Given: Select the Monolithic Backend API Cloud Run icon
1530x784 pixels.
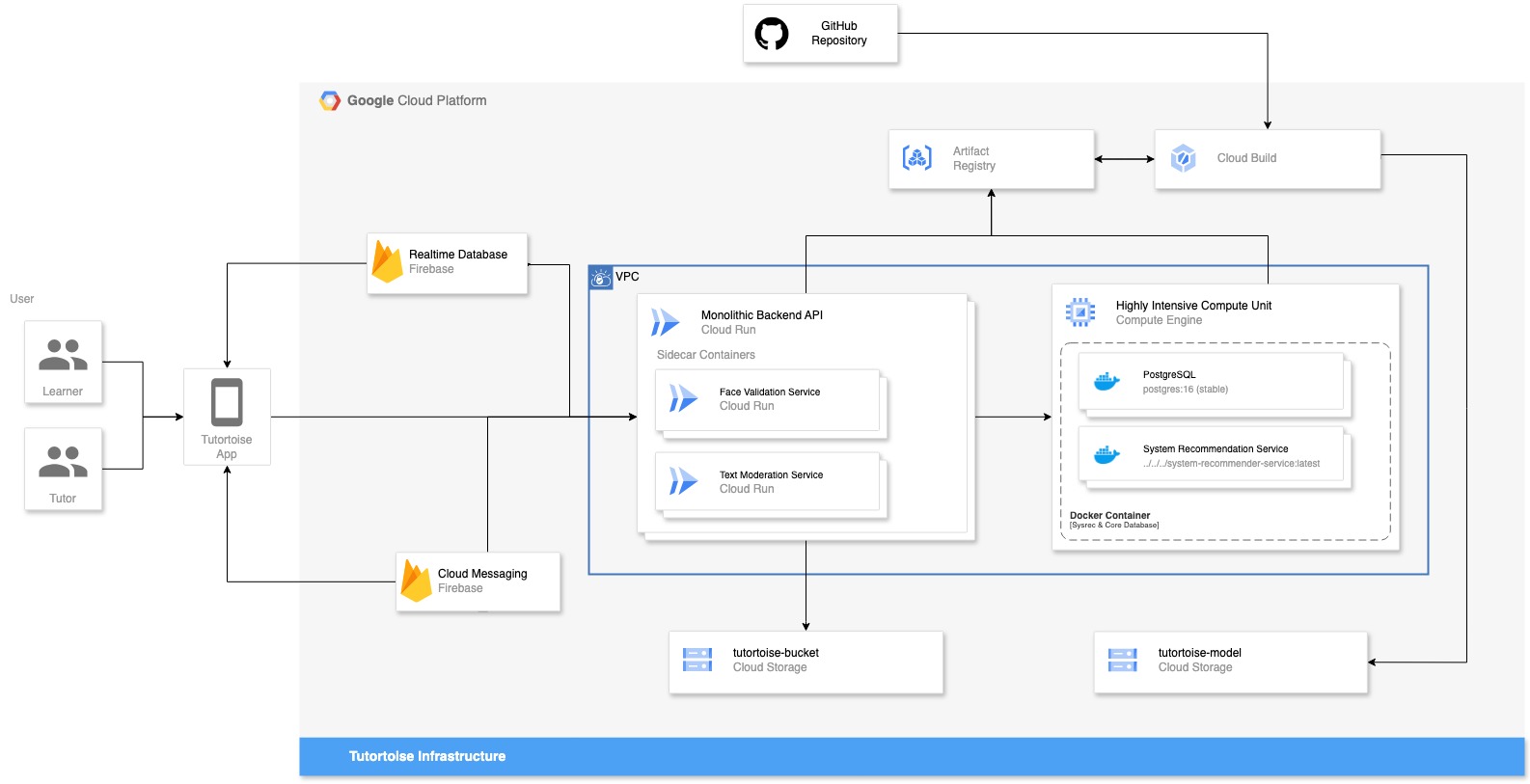Looking at the screenshot, I should click(666, 322).
